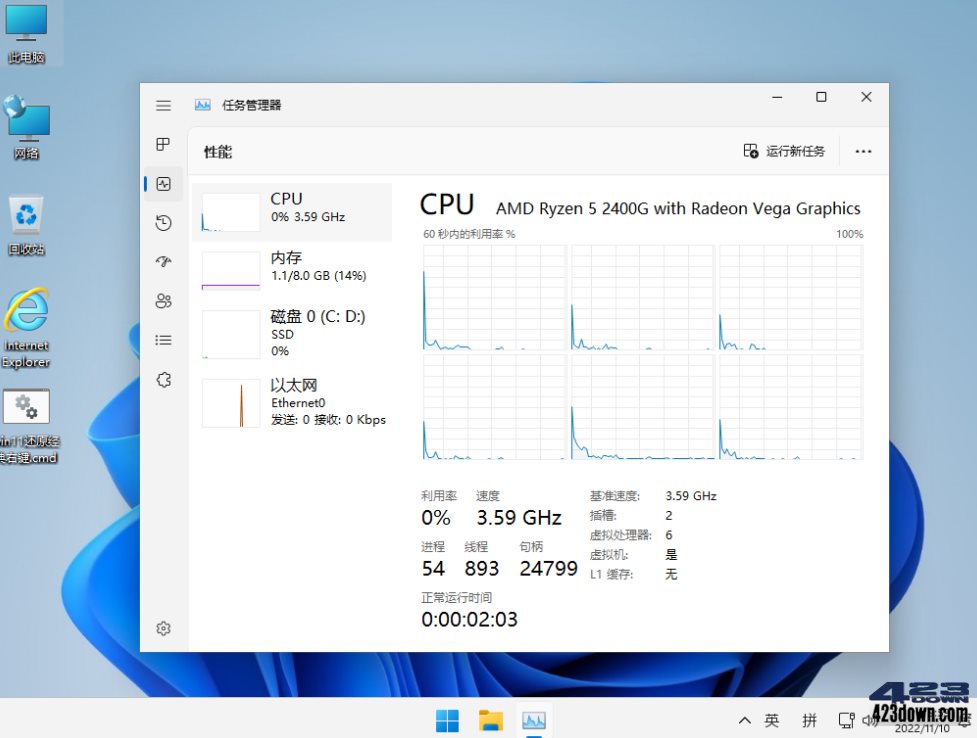Click Task Manager title bar app icon
The width and height of the screenshot is (977, 738).
[x=203, y=105]
